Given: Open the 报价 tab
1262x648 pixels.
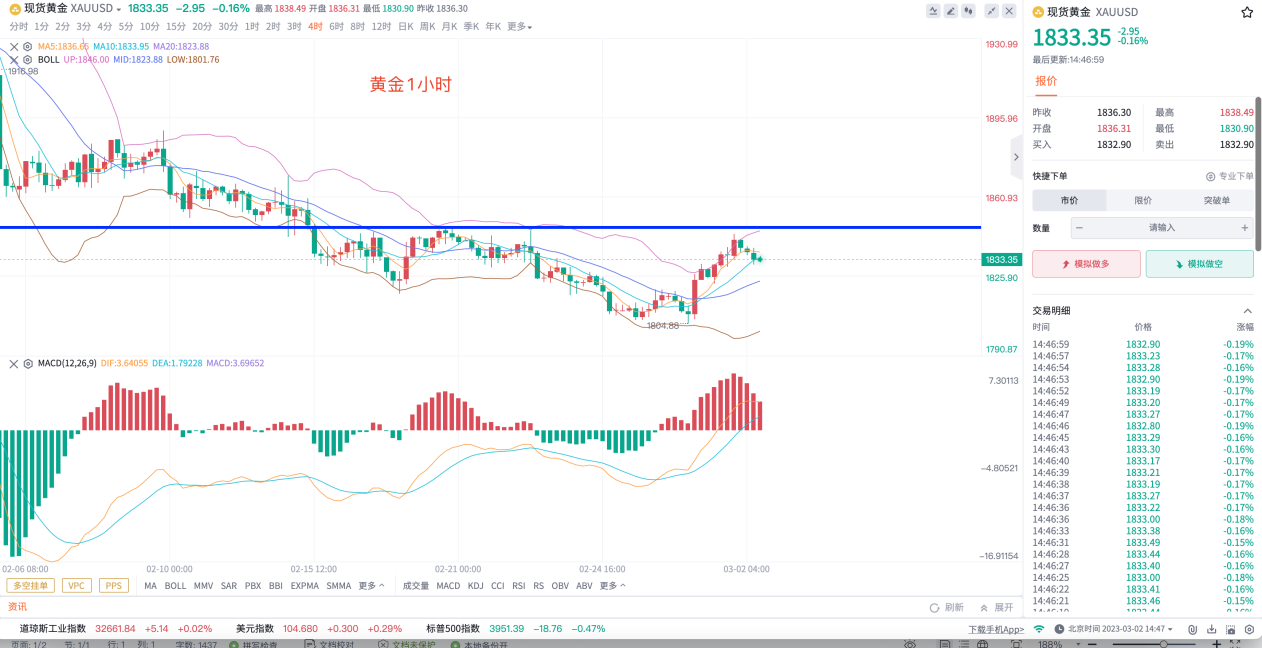Looking at the screenshot, I should click(1045, 81).
